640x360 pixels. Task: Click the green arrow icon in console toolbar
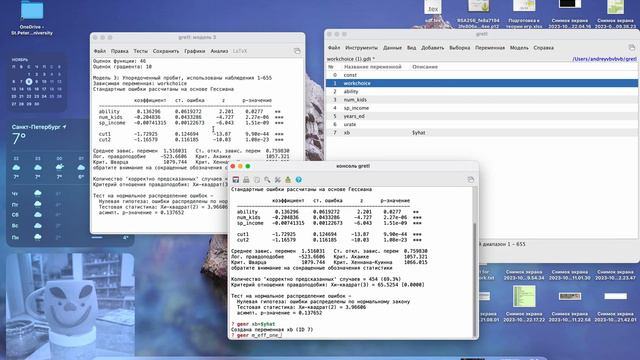coord(288,180)
